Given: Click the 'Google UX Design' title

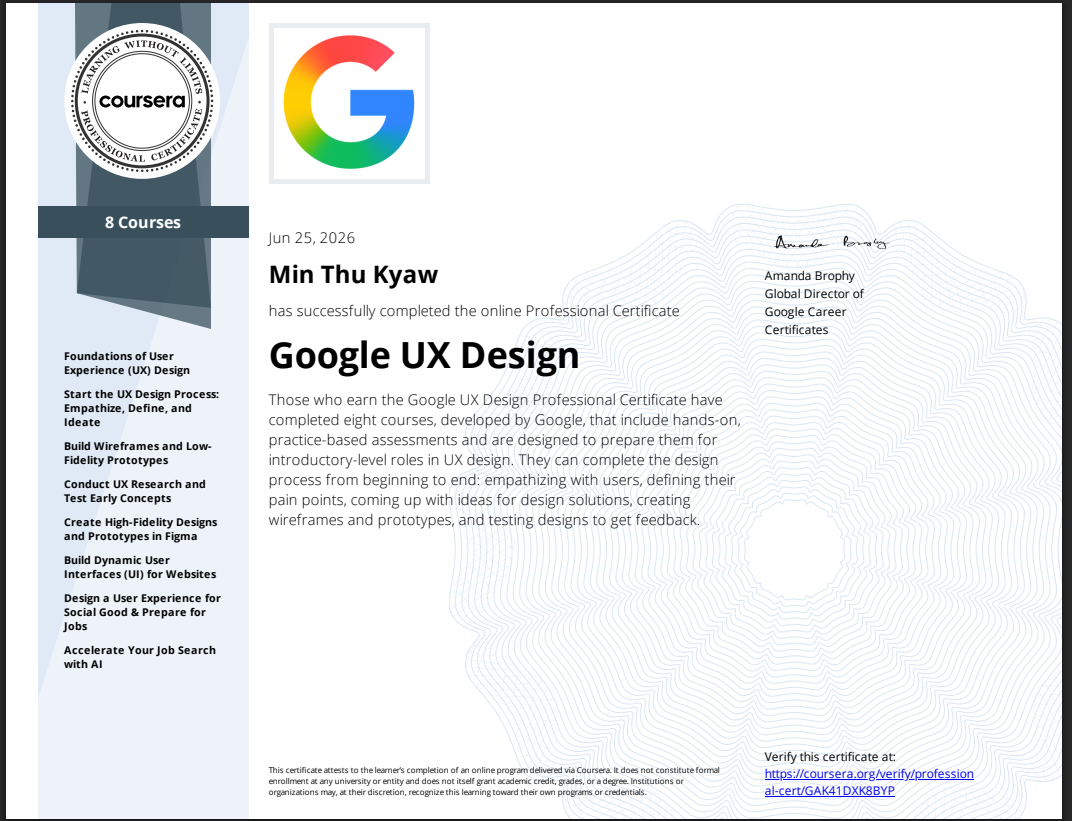Looking at the screenshot, I should tap(424, 355).
